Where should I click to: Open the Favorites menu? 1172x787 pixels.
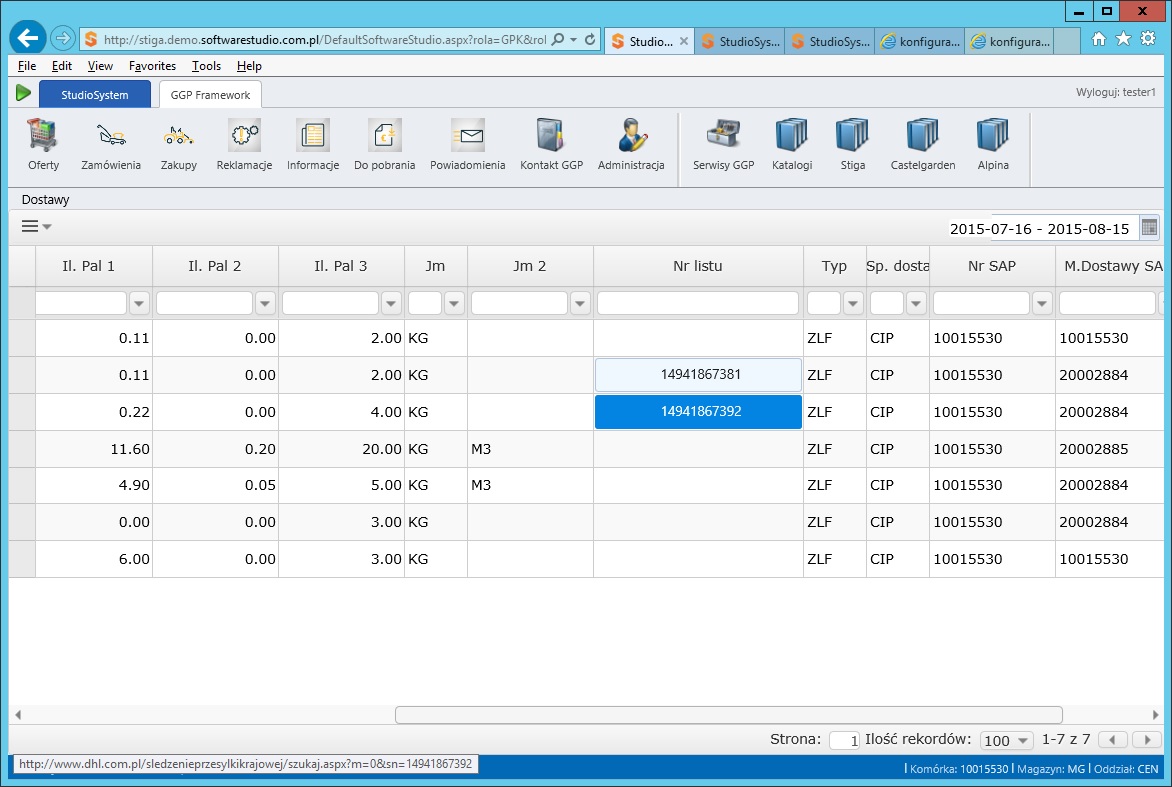click(x=152, y=66)
